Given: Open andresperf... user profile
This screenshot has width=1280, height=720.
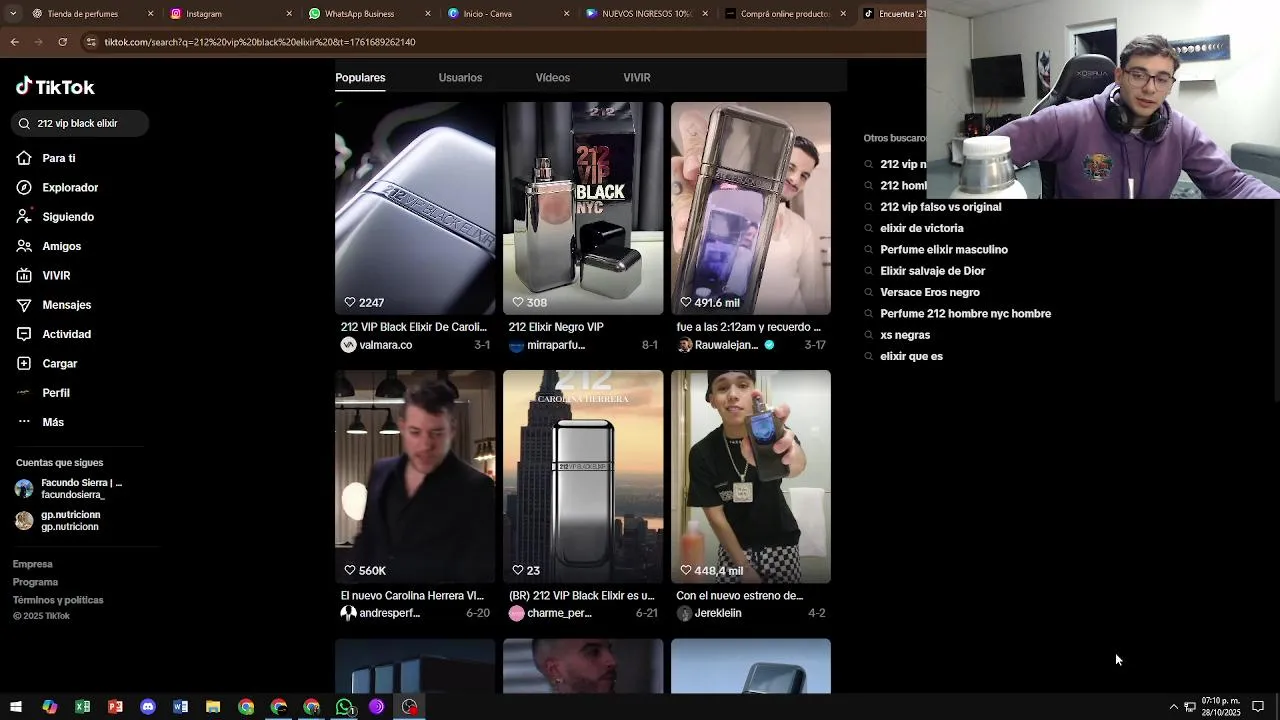Looking at the screenshot, I should click(380, 613).
